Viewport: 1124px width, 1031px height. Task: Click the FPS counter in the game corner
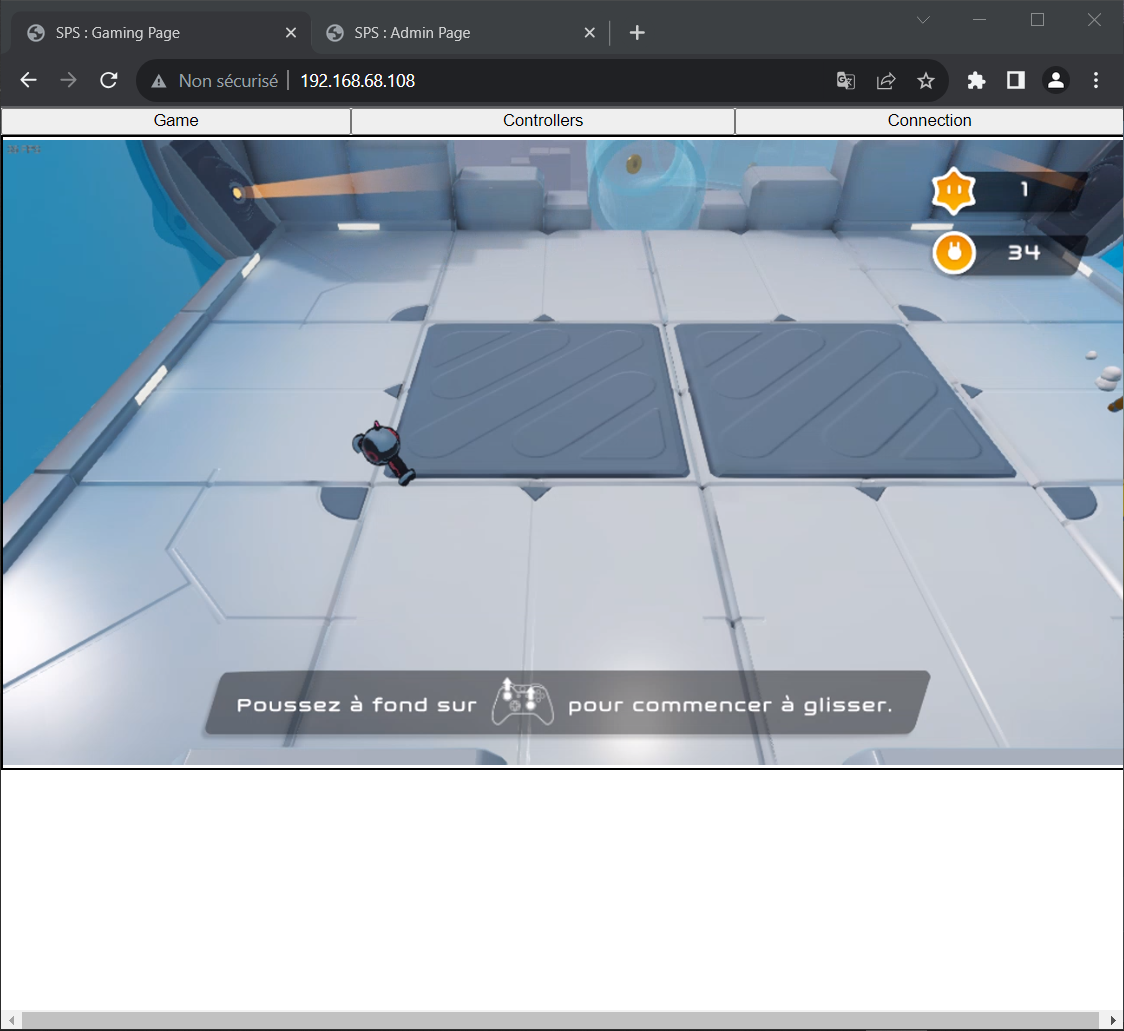pyautogui.click(x=24, y=149)
